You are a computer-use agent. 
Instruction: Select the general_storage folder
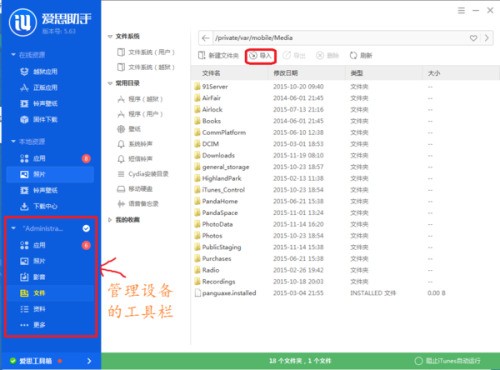coord(222,167)
